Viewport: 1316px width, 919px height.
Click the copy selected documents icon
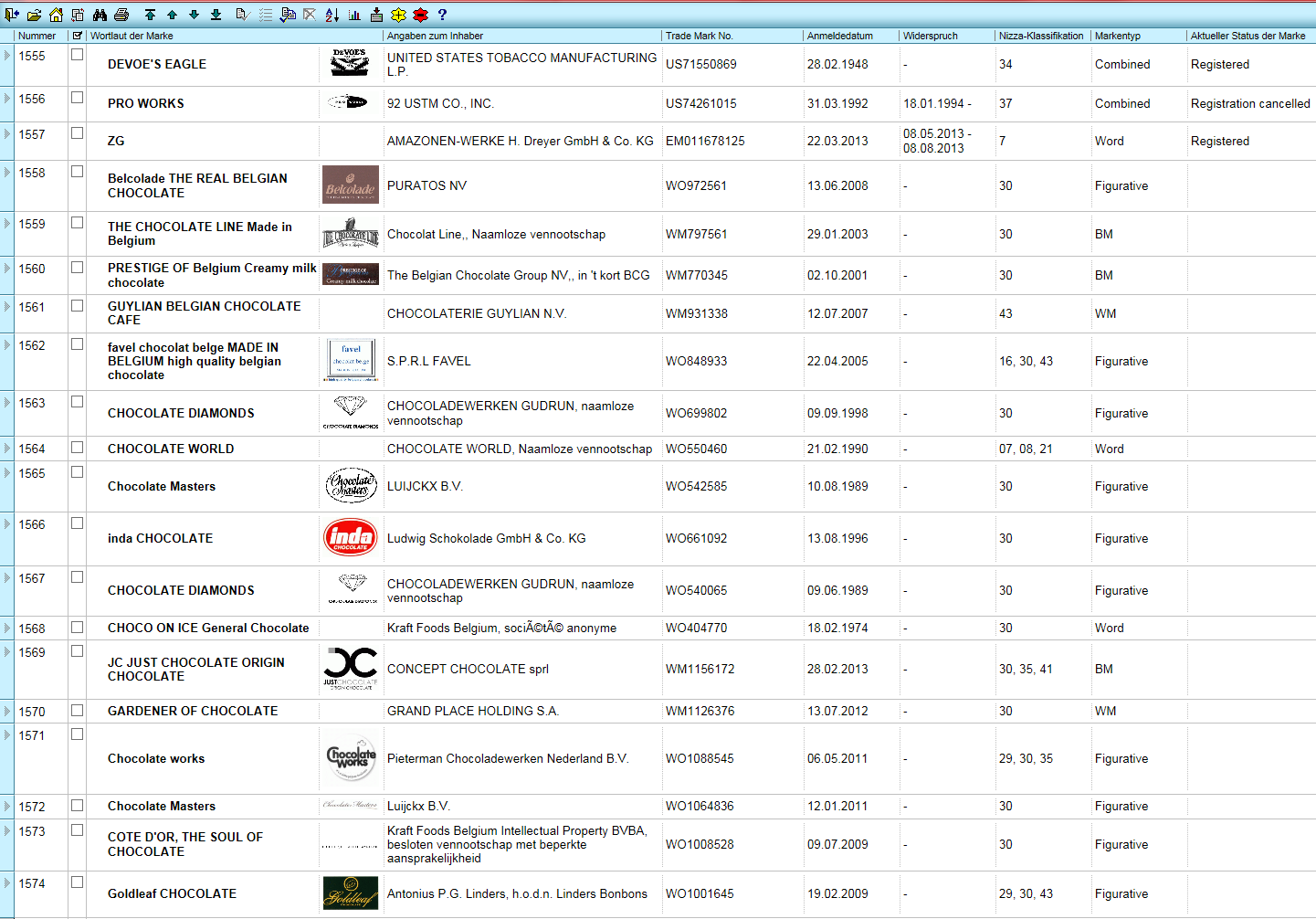point(288,15)
